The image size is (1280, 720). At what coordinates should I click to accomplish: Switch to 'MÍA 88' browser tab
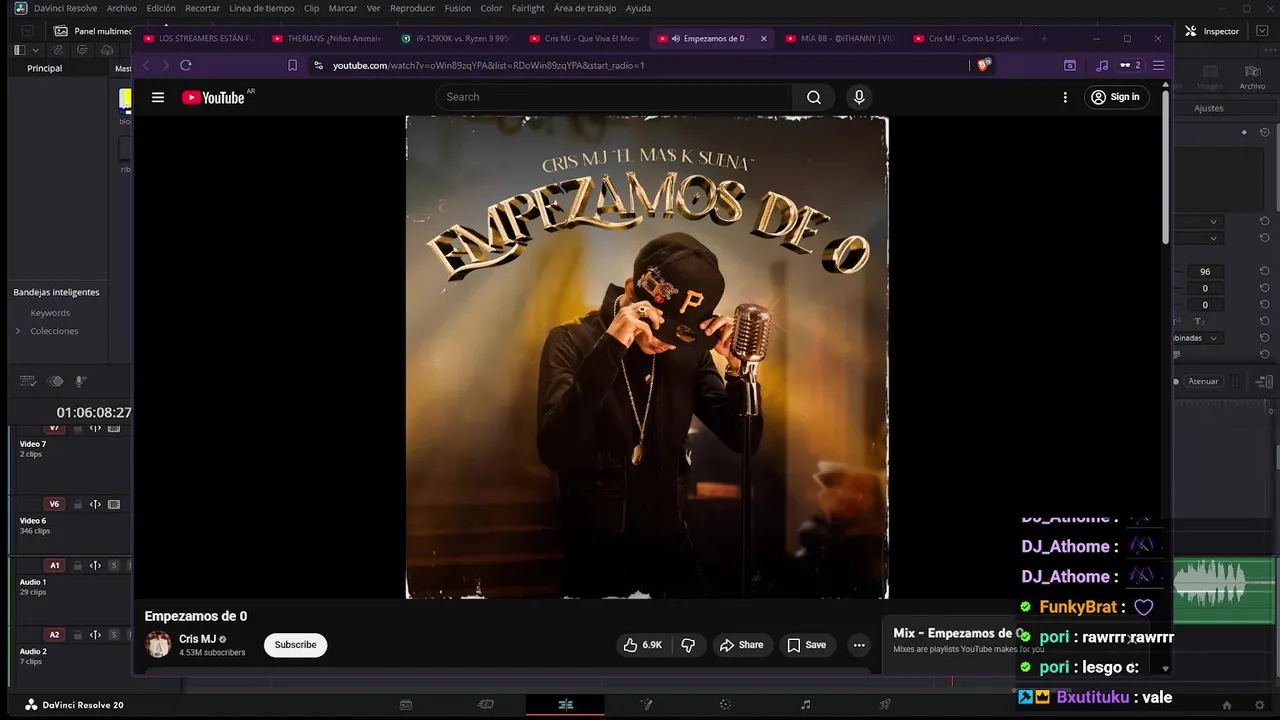(x=840, y=39)
